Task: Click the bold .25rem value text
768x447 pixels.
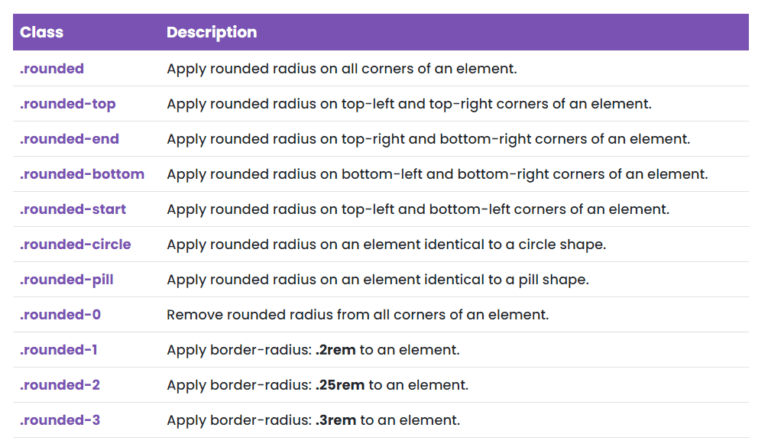Action: pyautogui.click(x=340, y=385)
